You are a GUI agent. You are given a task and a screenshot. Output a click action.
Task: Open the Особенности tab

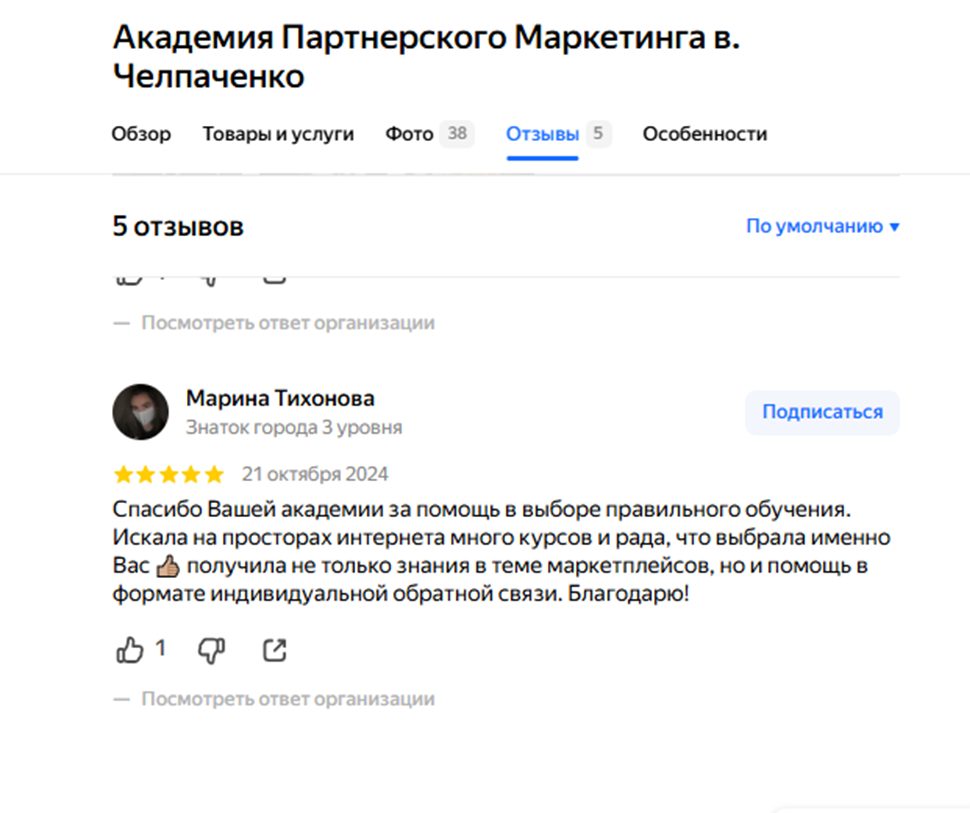706,133
